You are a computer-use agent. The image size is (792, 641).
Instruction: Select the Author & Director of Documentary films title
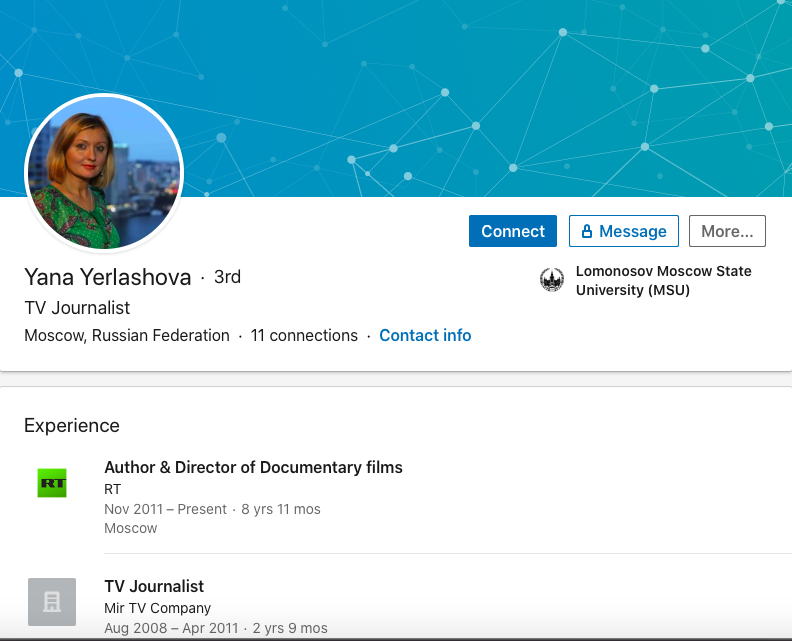[x=253, y=467]
